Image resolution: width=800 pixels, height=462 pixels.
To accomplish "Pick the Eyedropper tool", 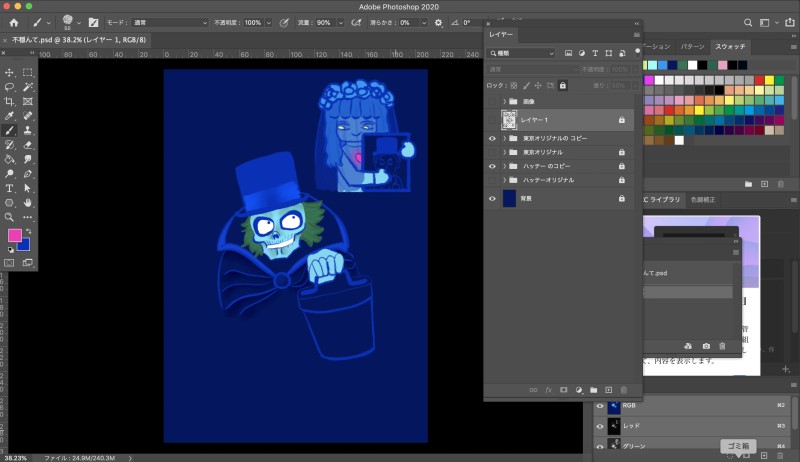I will point(10,116).
